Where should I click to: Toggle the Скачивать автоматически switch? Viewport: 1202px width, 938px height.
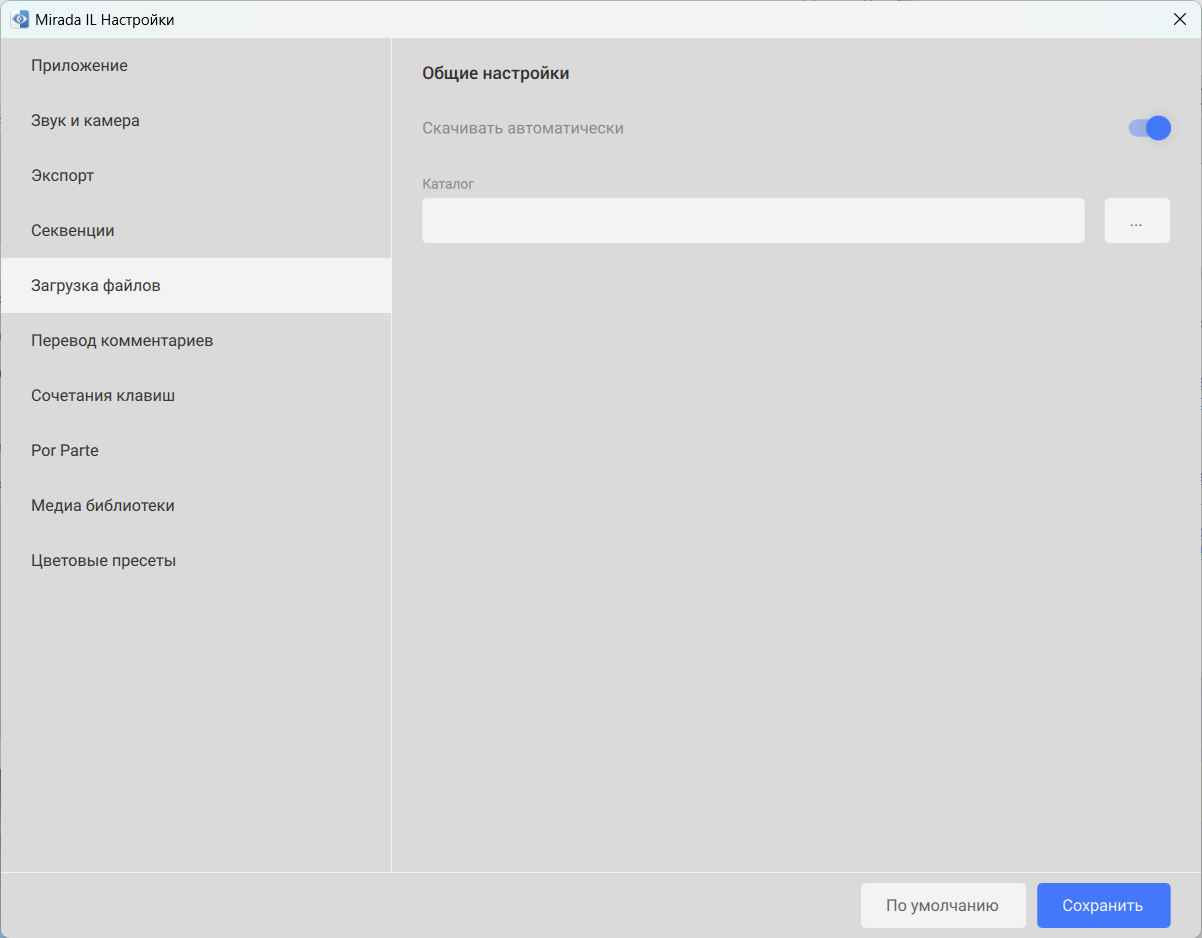tap(1149, 128)
